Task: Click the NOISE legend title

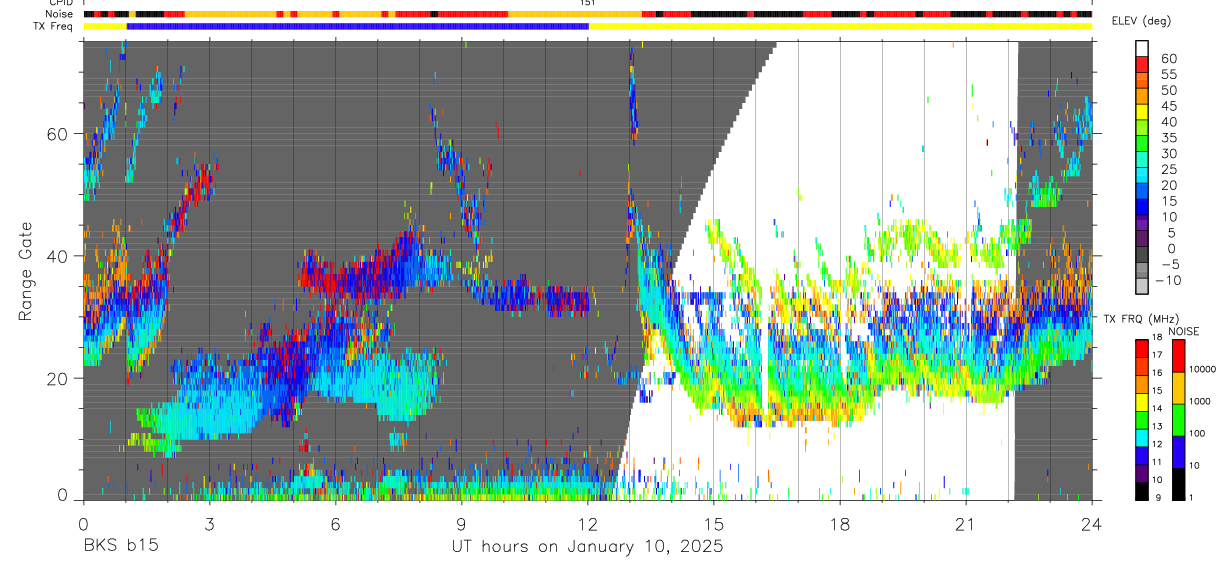Action: click(1184, 331)
